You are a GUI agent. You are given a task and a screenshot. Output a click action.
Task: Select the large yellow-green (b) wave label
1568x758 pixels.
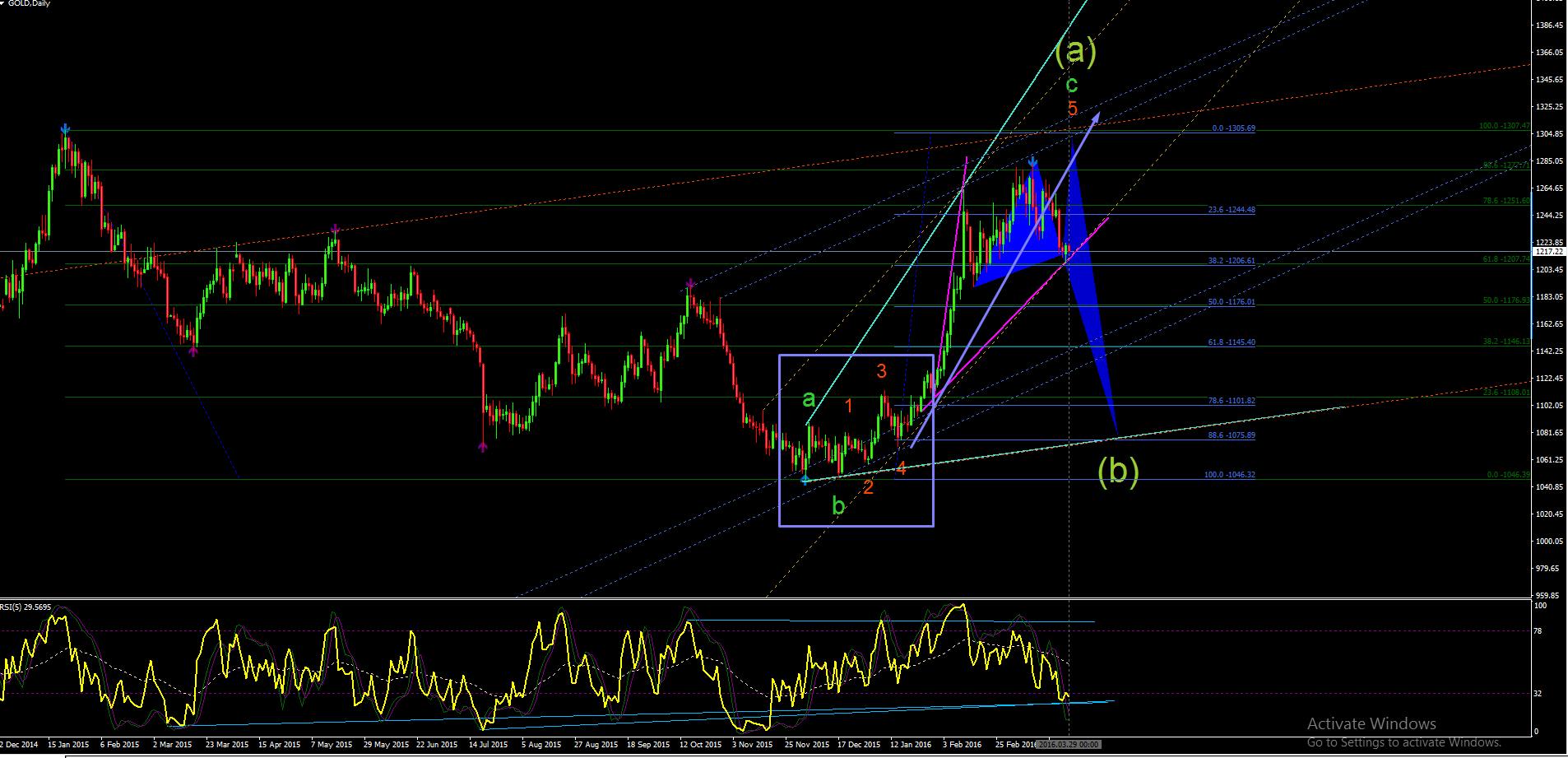(1118, 471)
